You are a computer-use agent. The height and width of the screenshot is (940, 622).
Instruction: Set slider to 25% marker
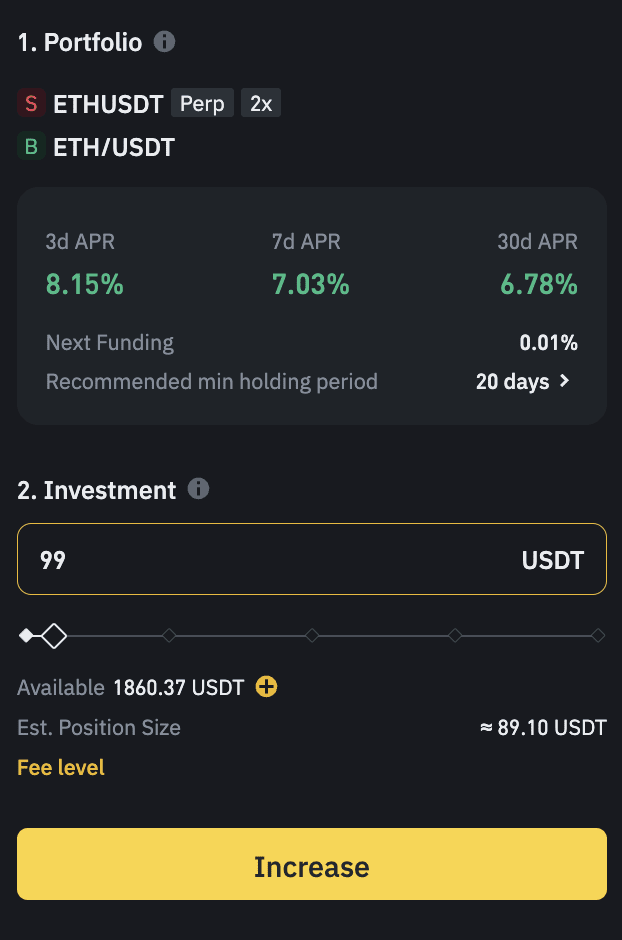click(x=169, y=635)
